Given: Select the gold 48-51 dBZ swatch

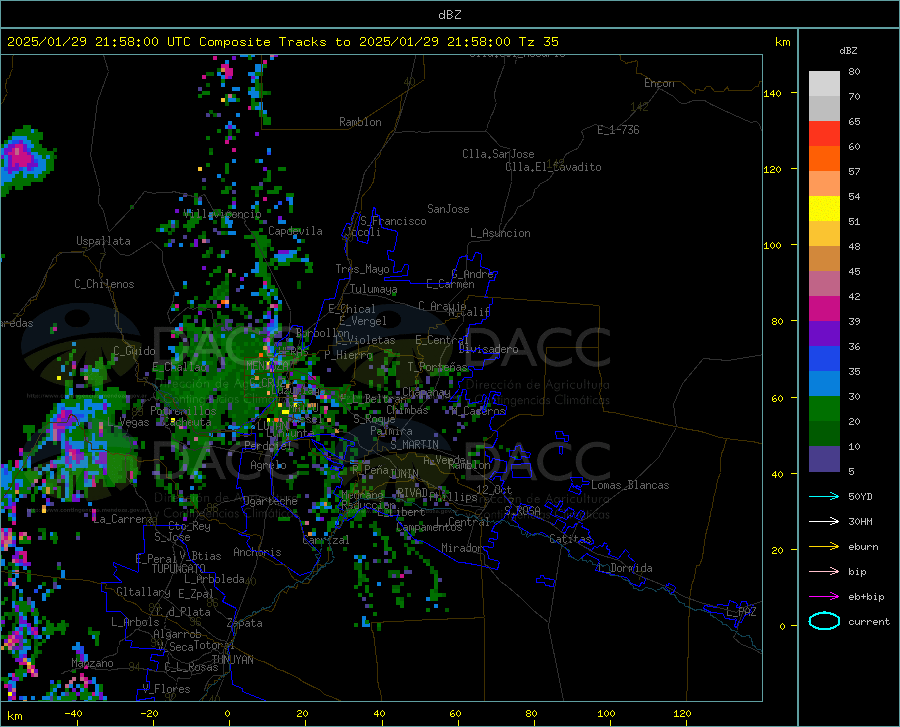Looking at the screenshot, I should click(824, 234).
